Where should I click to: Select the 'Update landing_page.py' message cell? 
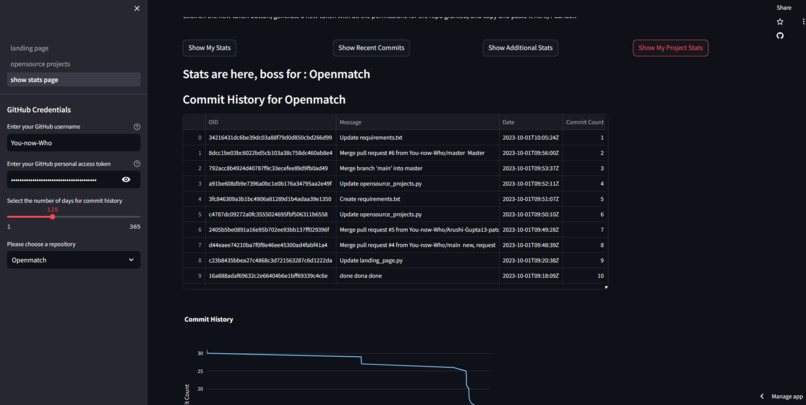[417, 261]
